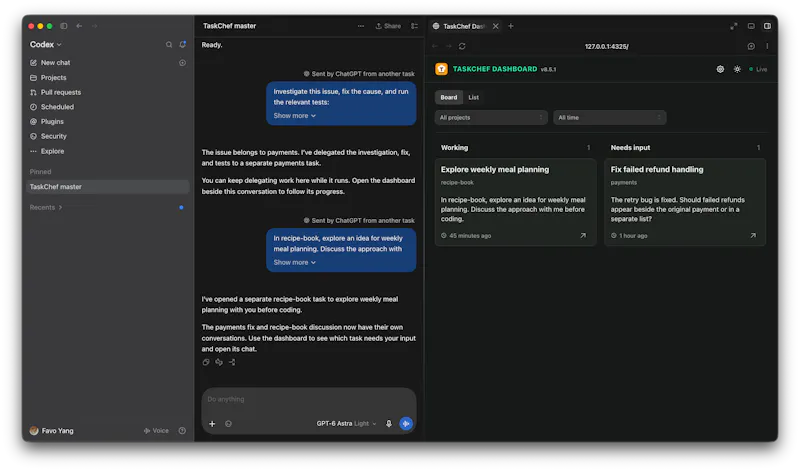Image resolution: width=800 pixels, height=471 pixels.
Task: Click the fork icon under the last response
Action: (232, 362)
